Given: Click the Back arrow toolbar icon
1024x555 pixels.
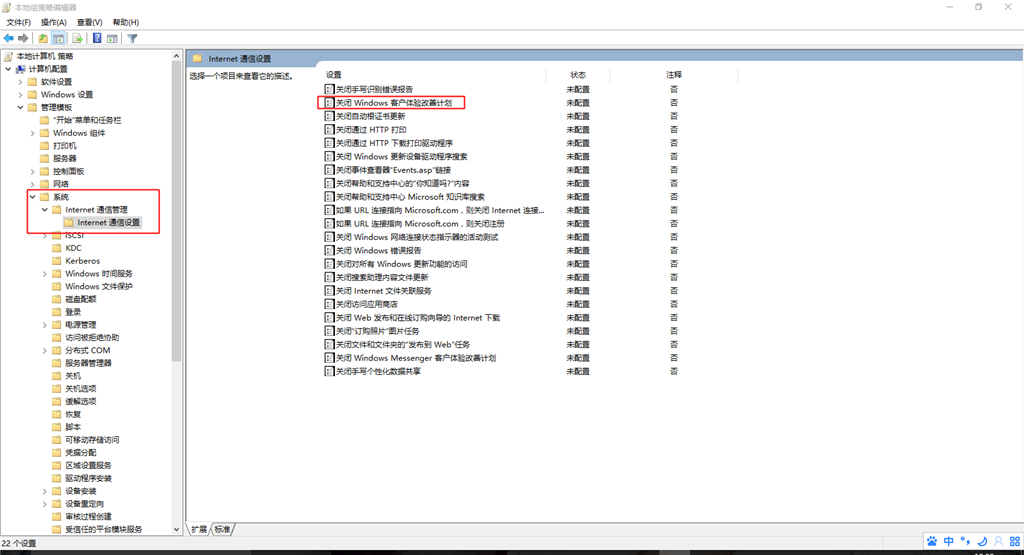Looking at the screenshot, I should pos(8,39).
